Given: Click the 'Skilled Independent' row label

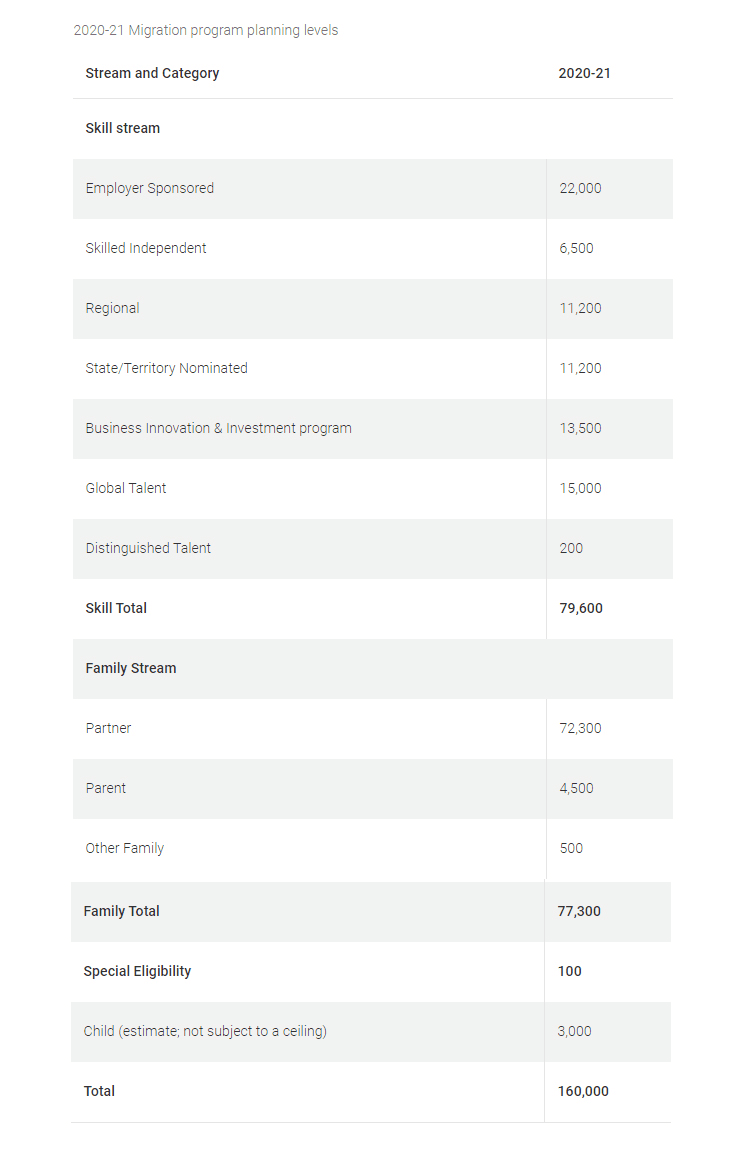Looking at the screenshot, I should pyautogui.click(x=146, y=248).
